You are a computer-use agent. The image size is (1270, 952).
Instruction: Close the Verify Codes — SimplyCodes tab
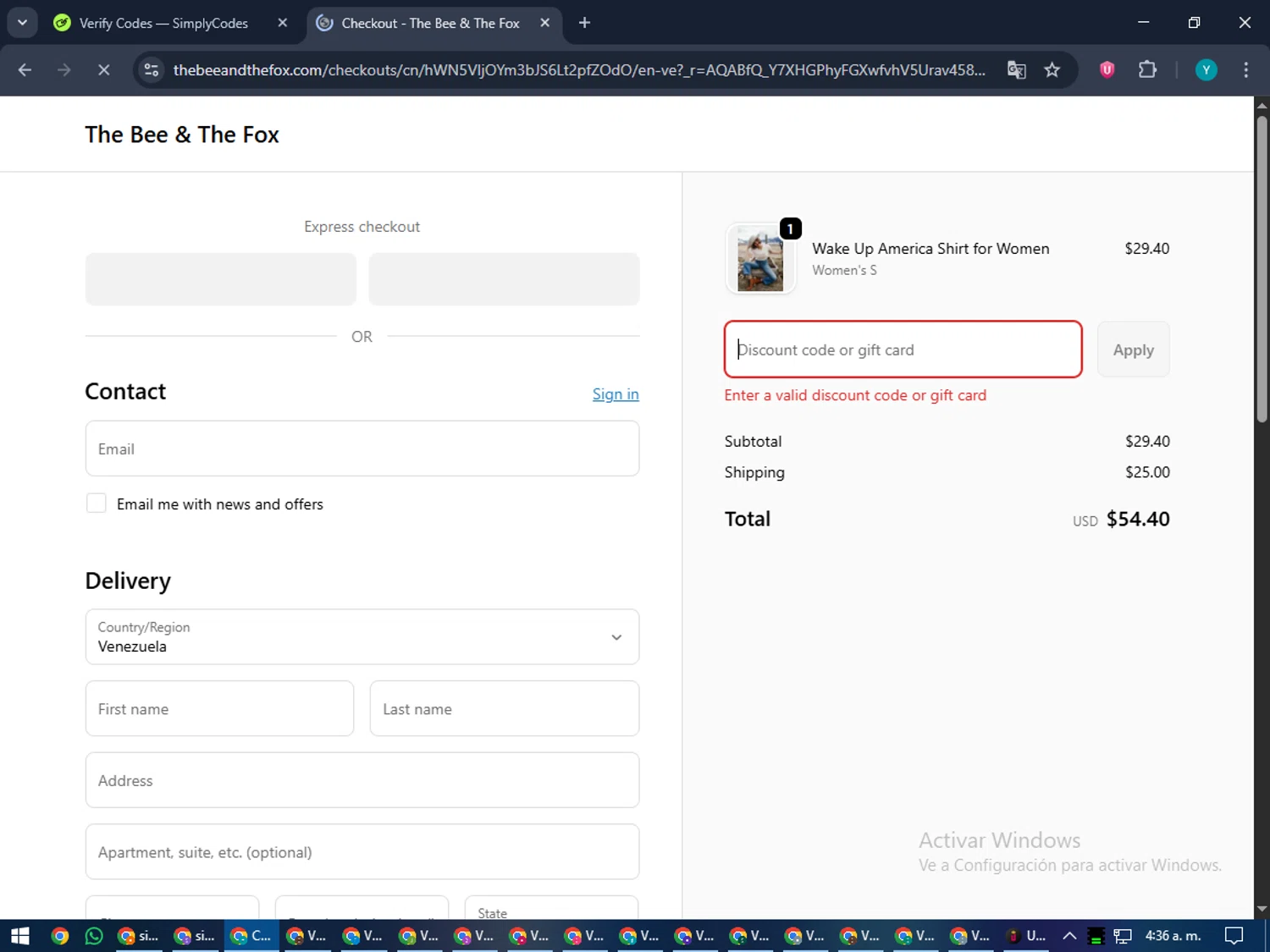(x=283, y=23)
